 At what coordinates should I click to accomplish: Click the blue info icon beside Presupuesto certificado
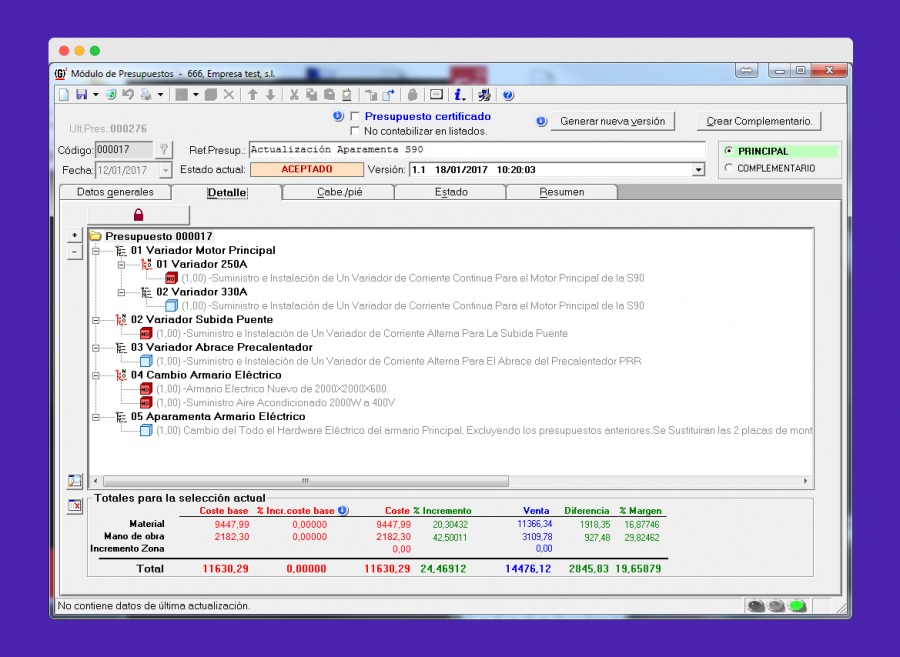coord(338,116)
